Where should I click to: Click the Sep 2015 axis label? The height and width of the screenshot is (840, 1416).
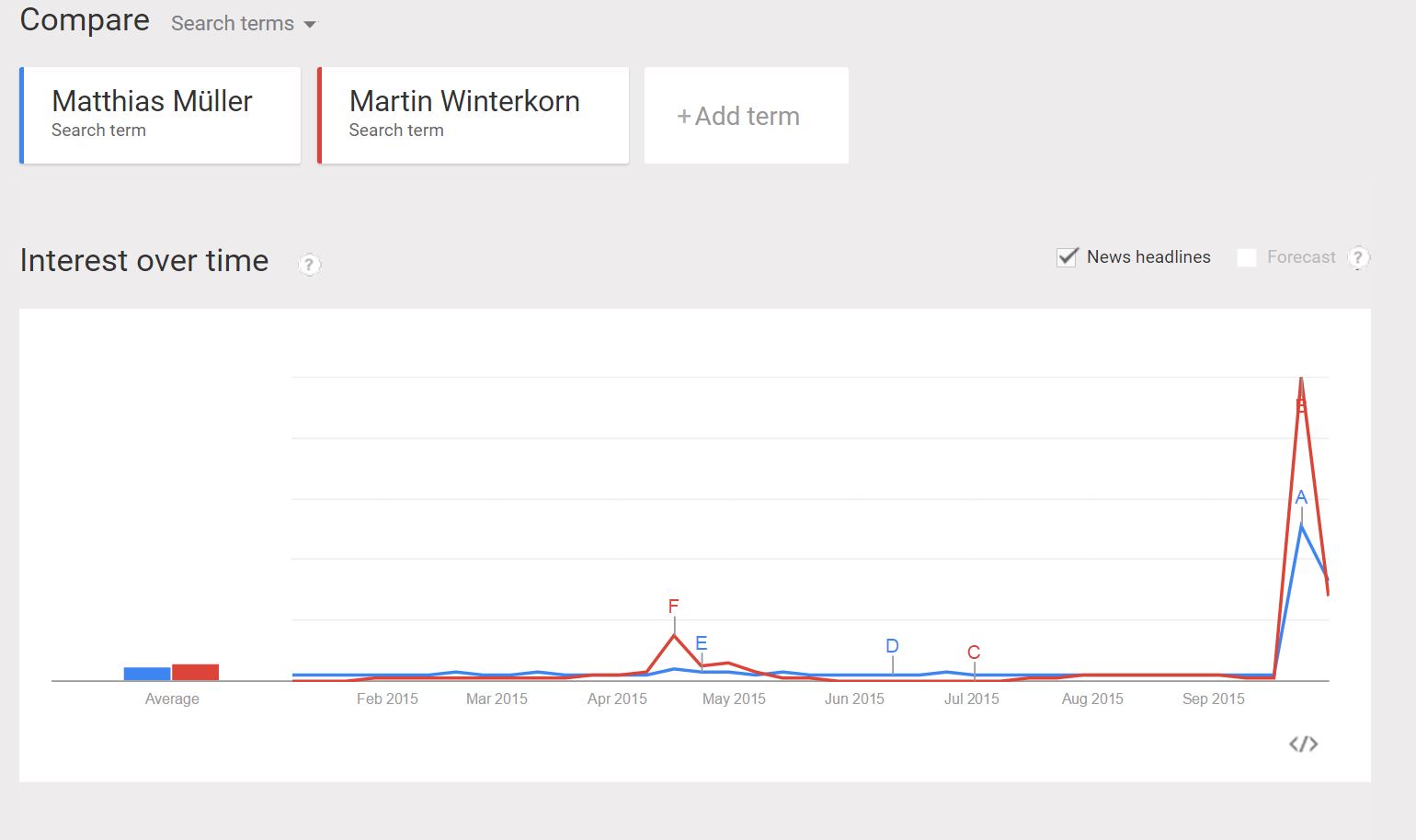coord(1213,698)
